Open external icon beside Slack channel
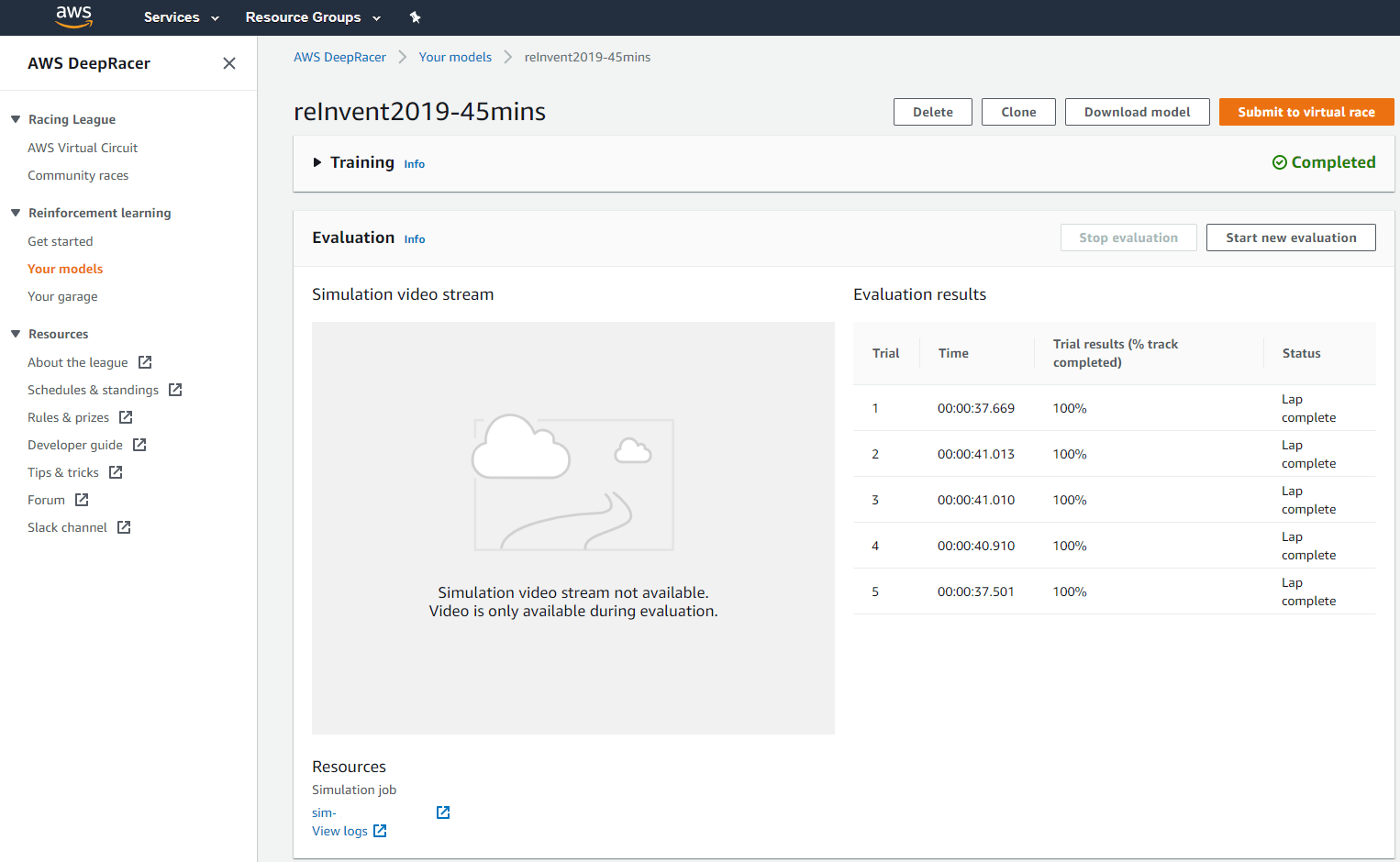 [124, 527]
